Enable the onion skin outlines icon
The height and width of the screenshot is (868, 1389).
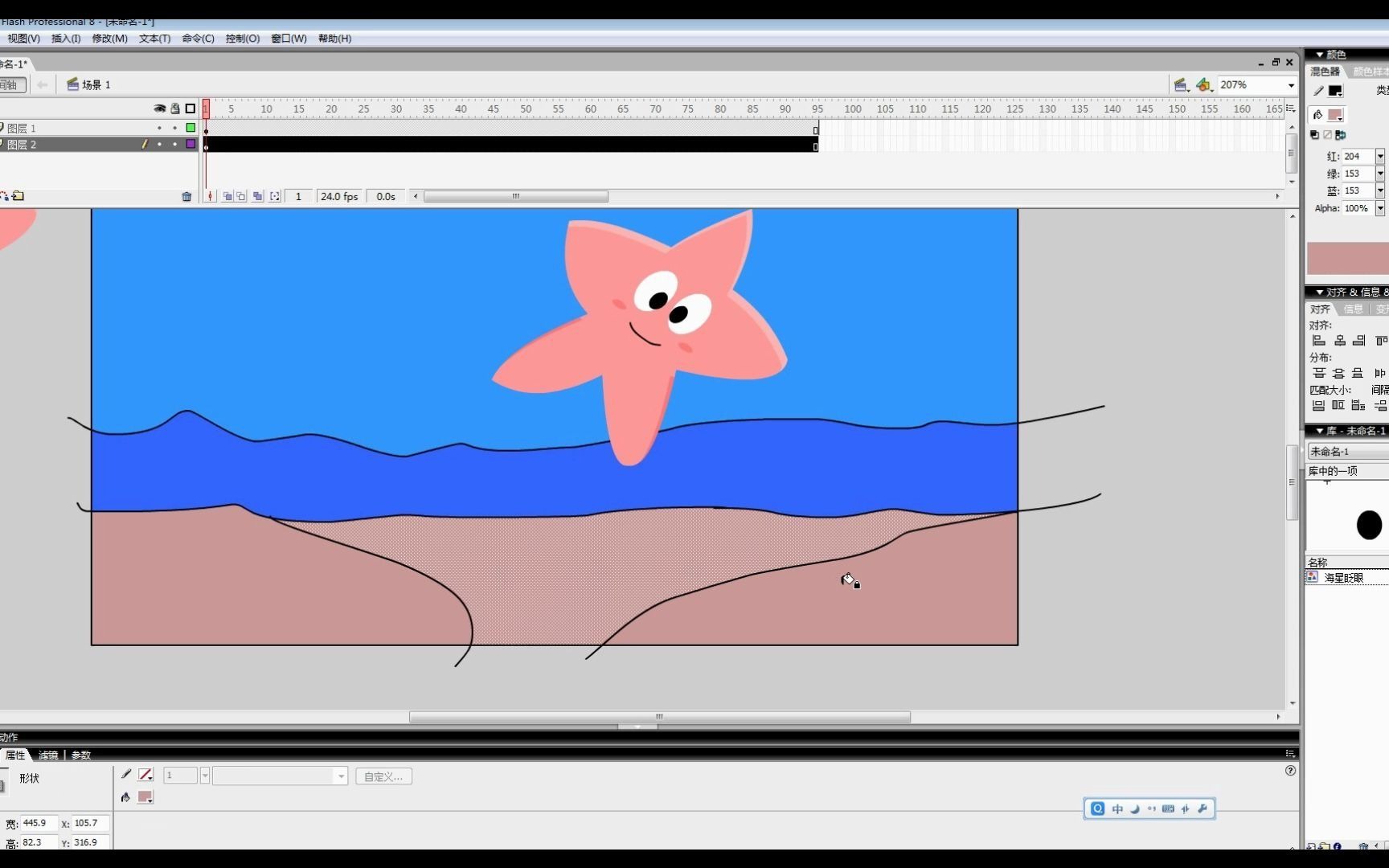[241, 196]
